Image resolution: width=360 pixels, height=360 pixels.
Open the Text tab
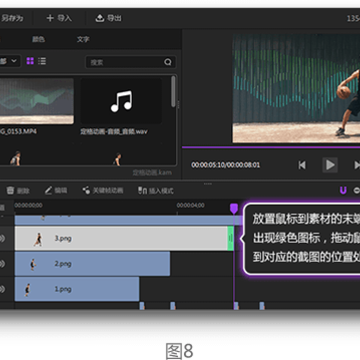coord(83,39)
